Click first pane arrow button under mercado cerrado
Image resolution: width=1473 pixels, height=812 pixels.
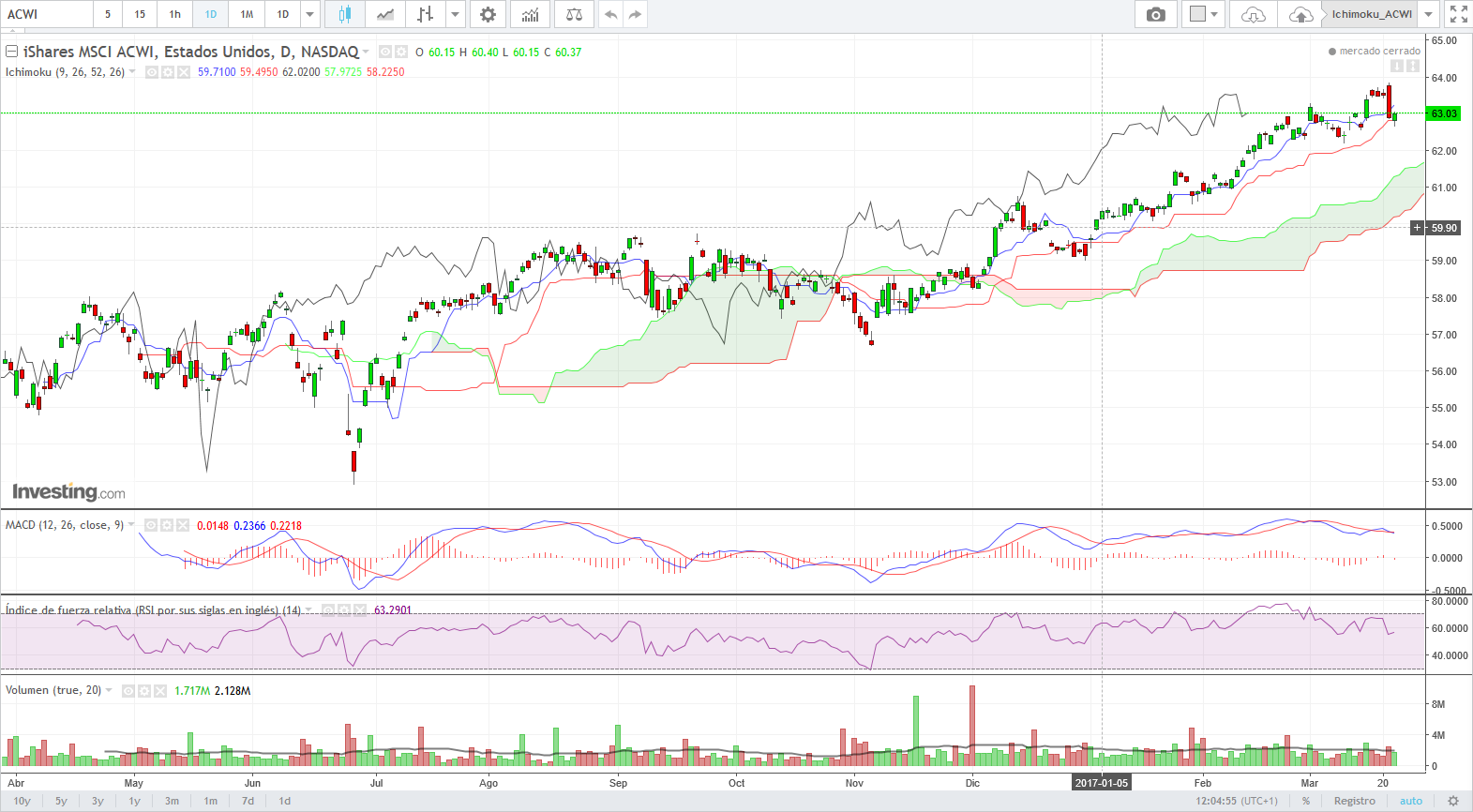tap(1396, 66)
